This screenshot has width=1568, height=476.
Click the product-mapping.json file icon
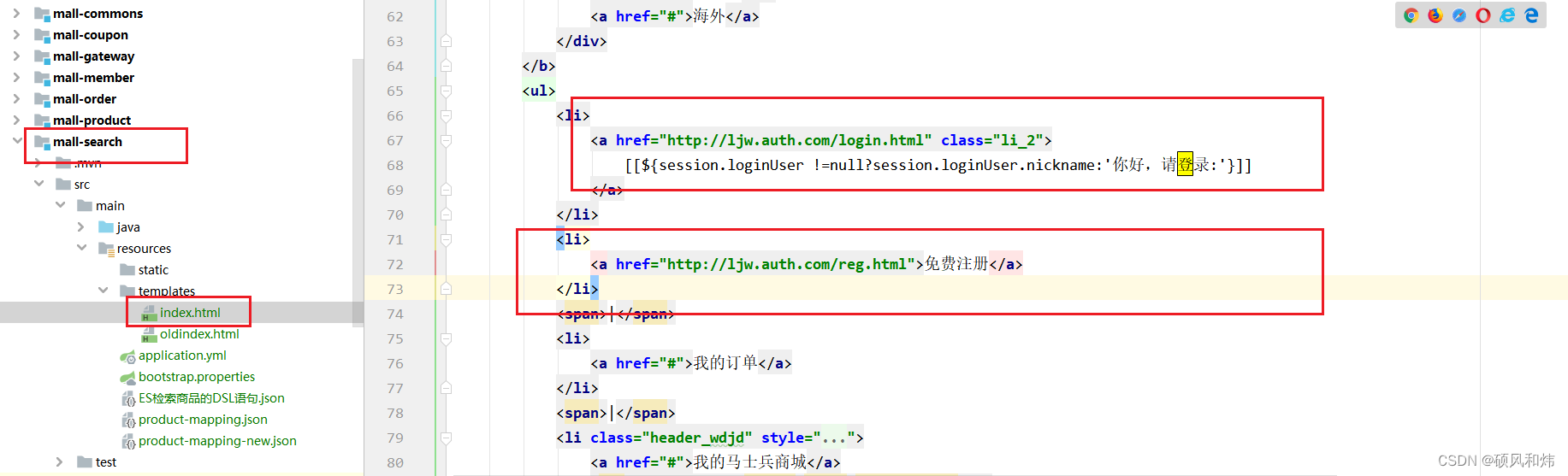127,420
